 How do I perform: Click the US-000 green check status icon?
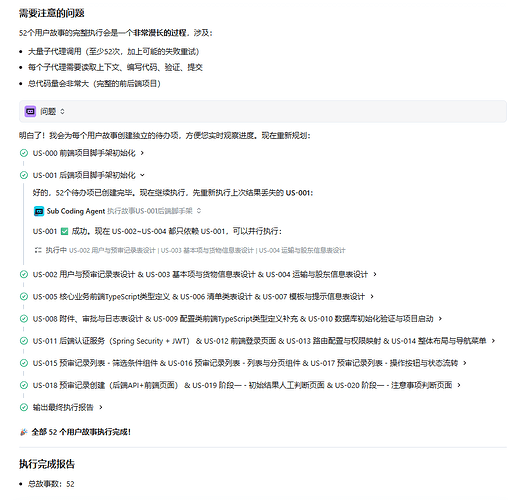tap(24, 153)
